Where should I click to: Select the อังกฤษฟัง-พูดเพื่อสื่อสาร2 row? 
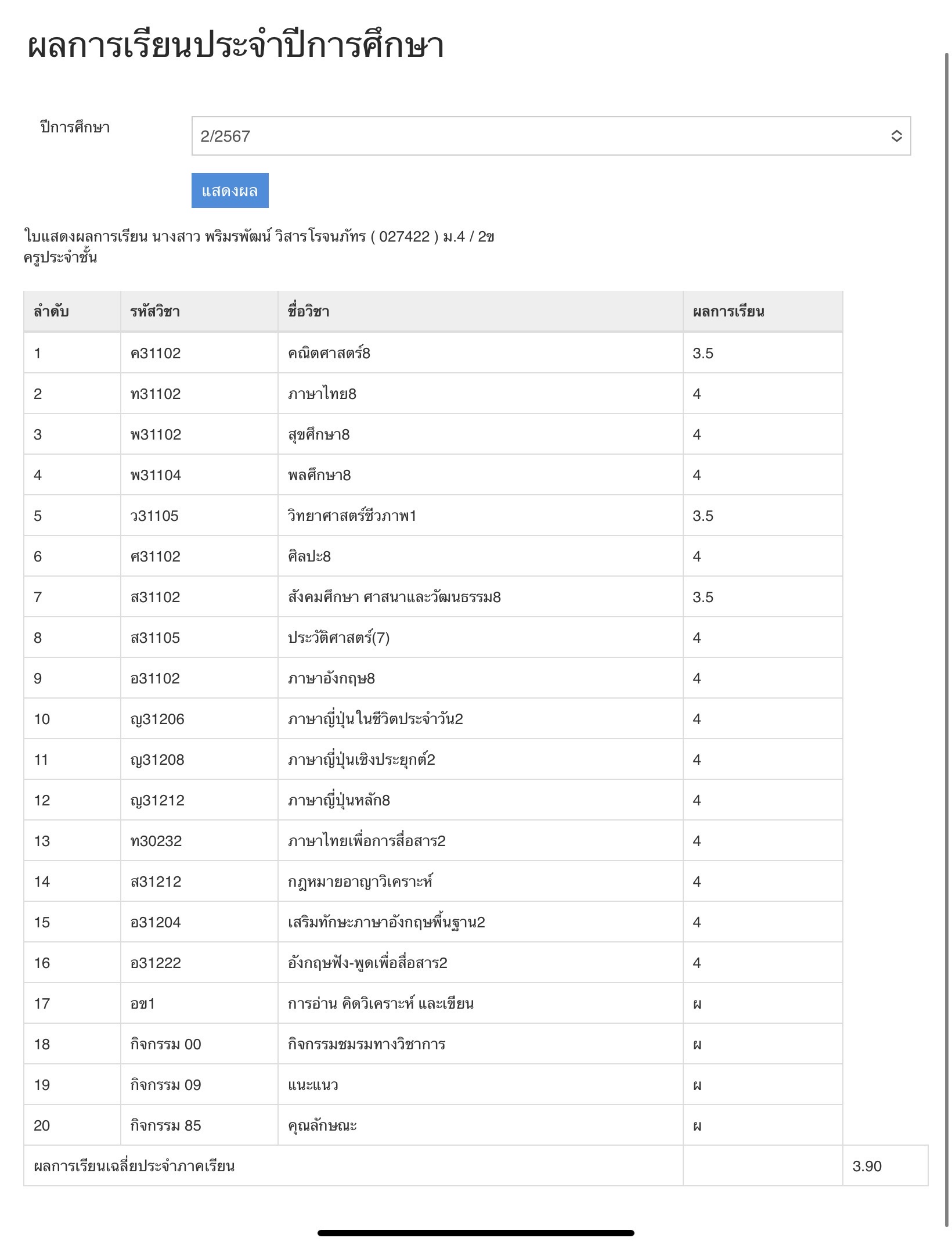pyautogui.click(x=433, y=963)
